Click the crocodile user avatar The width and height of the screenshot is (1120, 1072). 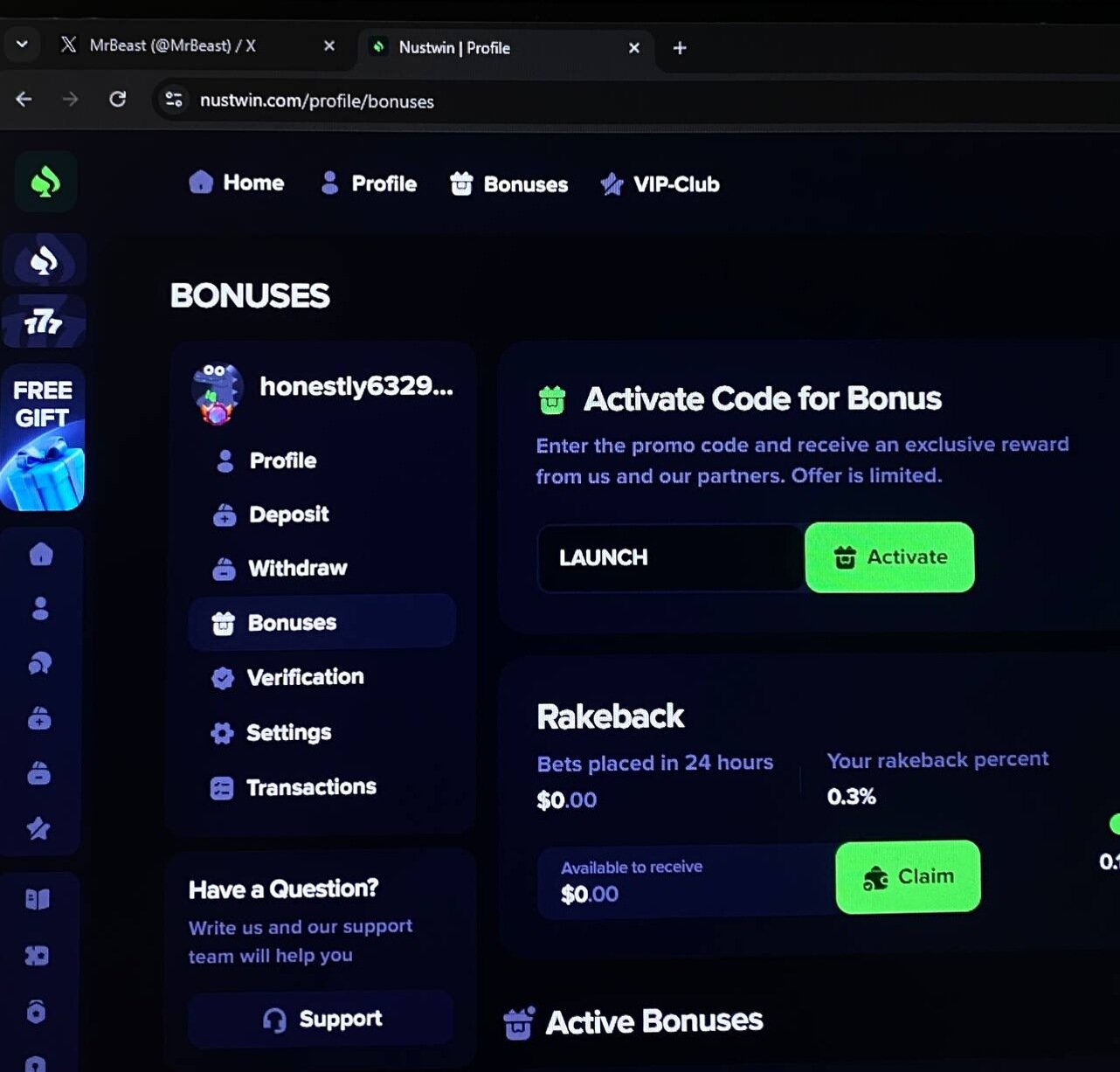(217, 392)
